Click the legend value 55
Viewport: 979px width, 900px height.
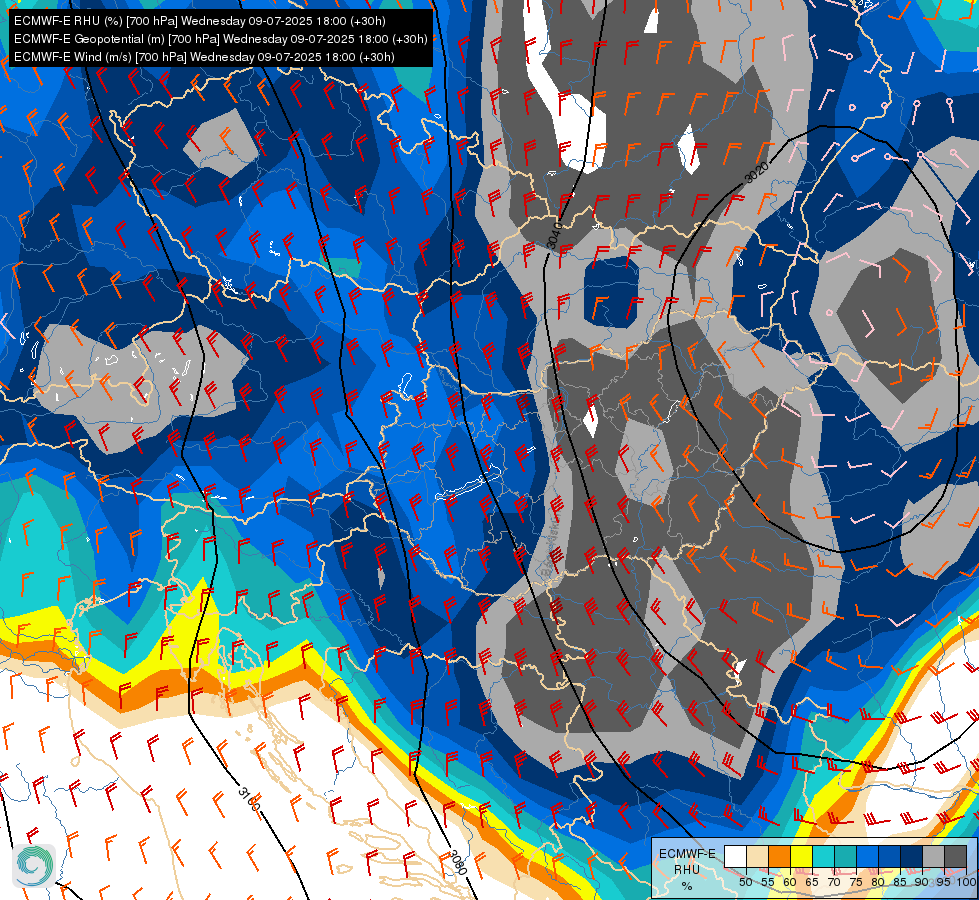pyautogui.click(x=768, y=882)
